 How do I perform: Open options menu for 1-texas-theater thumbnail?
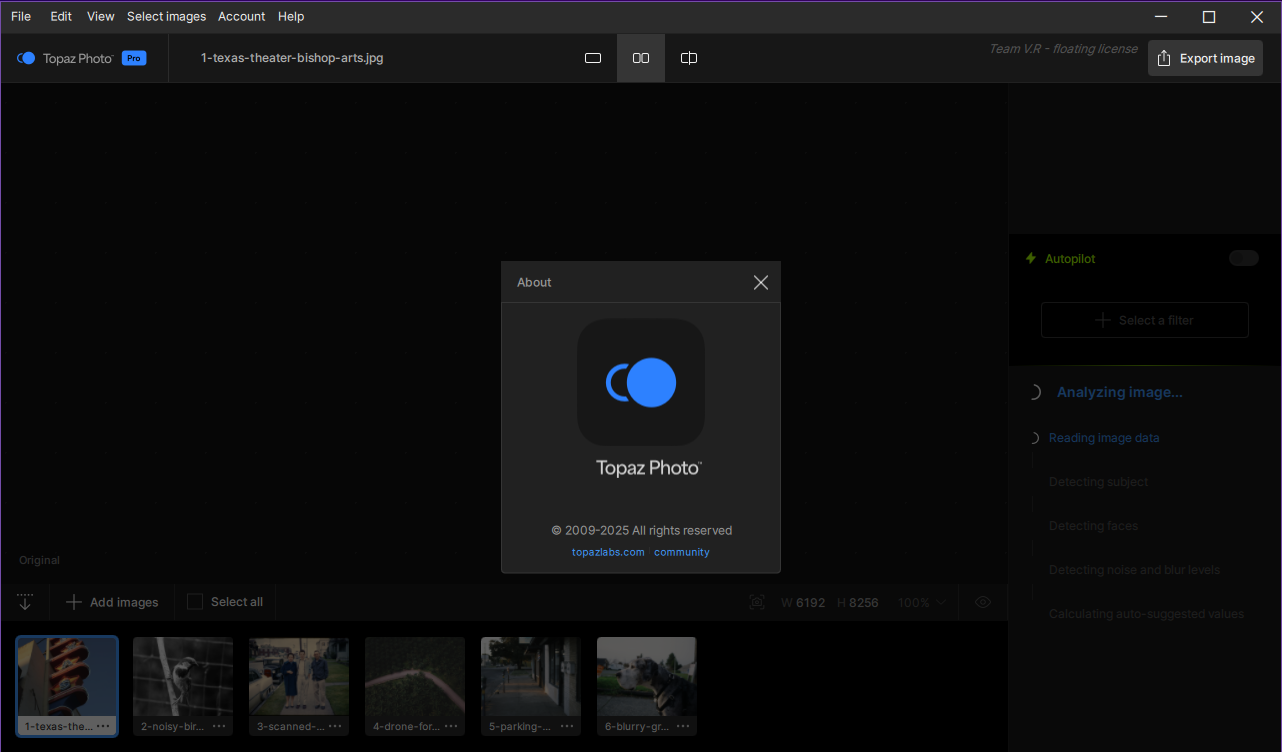(x=103, y=726)
